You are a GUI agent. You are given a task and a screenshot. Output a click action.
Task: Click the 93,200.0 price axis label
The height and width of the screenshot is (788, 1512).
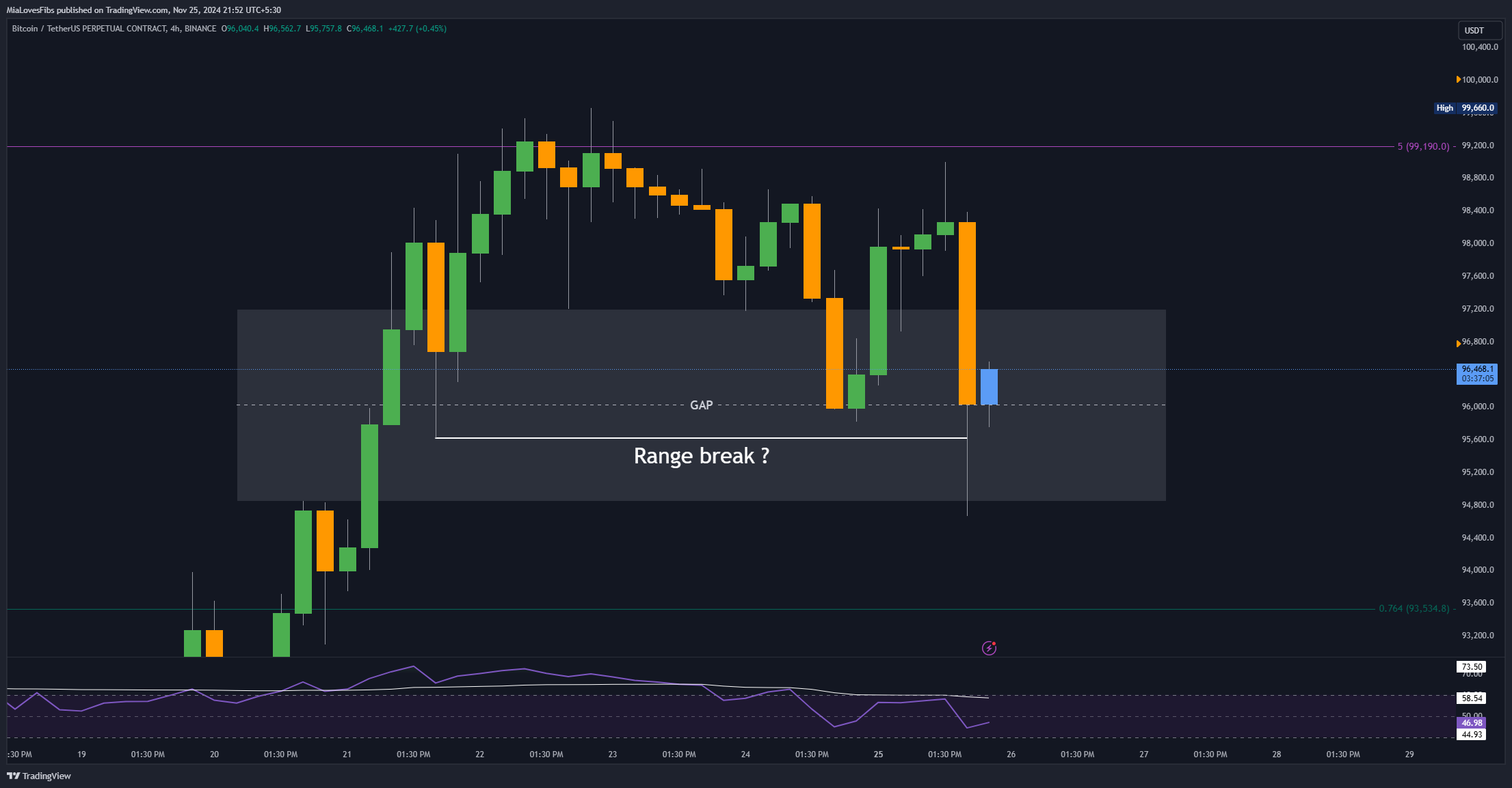(x=1478, y=636)
